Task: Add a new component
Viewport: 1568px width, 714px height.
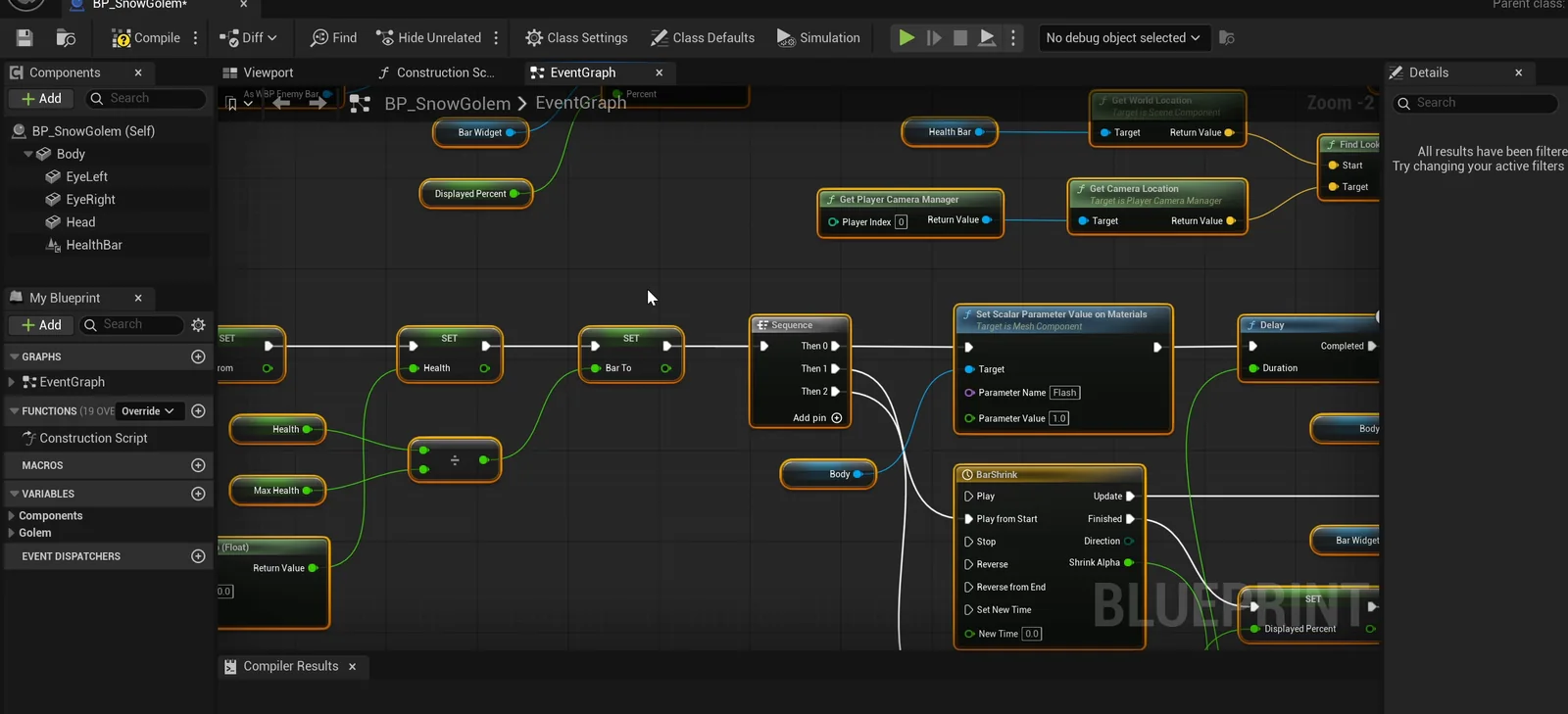Action: click(x=40, y=99)
